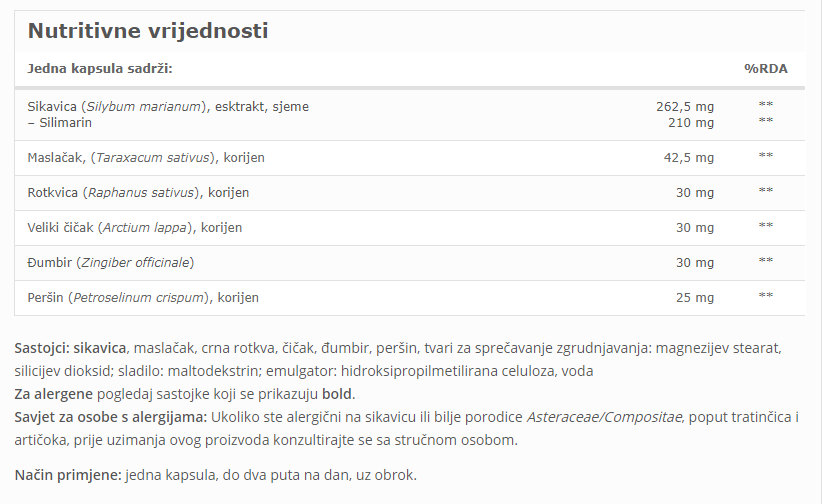The height and width of the screenshot is (504, 837).
Task: Select the Maslačak Taraxacum sativus row
Action: click(409, 158)
